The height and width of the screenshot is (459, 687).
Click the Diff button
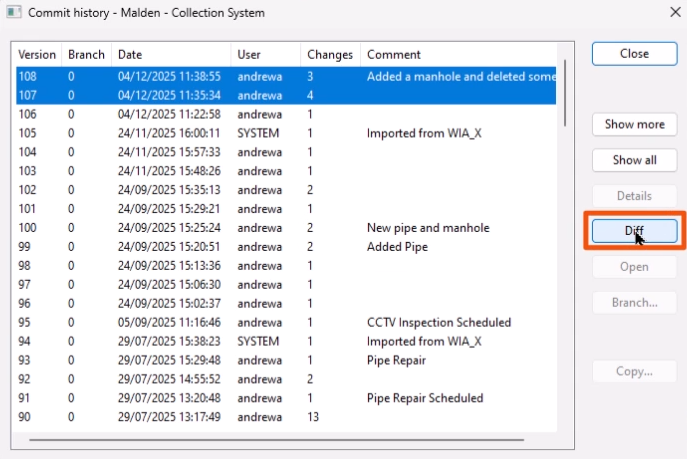click(x=634, y=231)
